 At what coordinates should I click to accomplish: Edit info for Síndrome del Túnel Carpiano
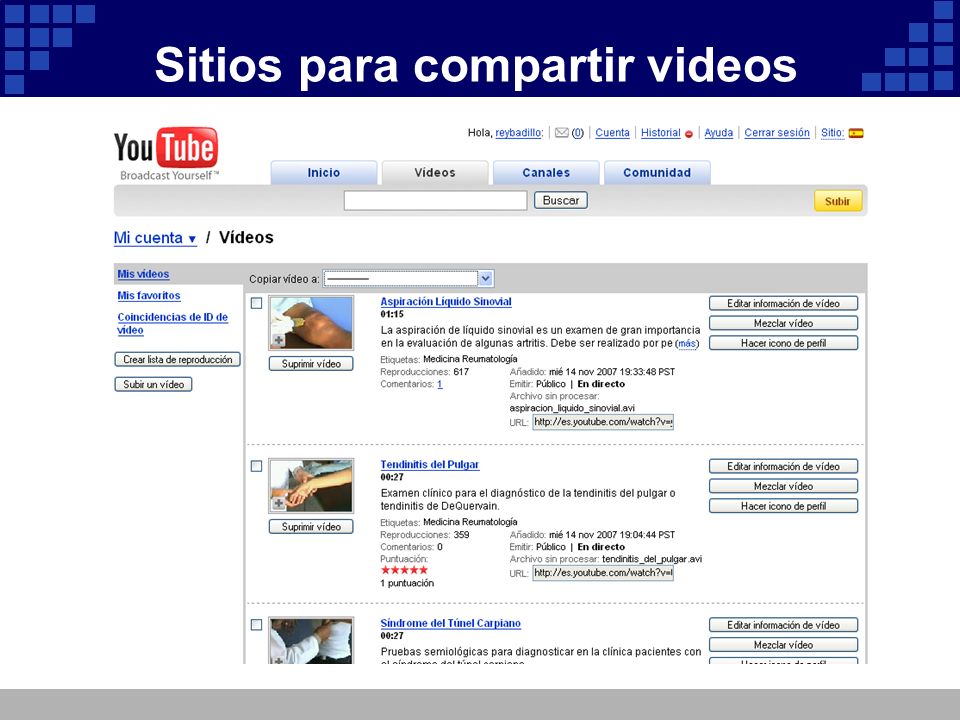(783, 624)
